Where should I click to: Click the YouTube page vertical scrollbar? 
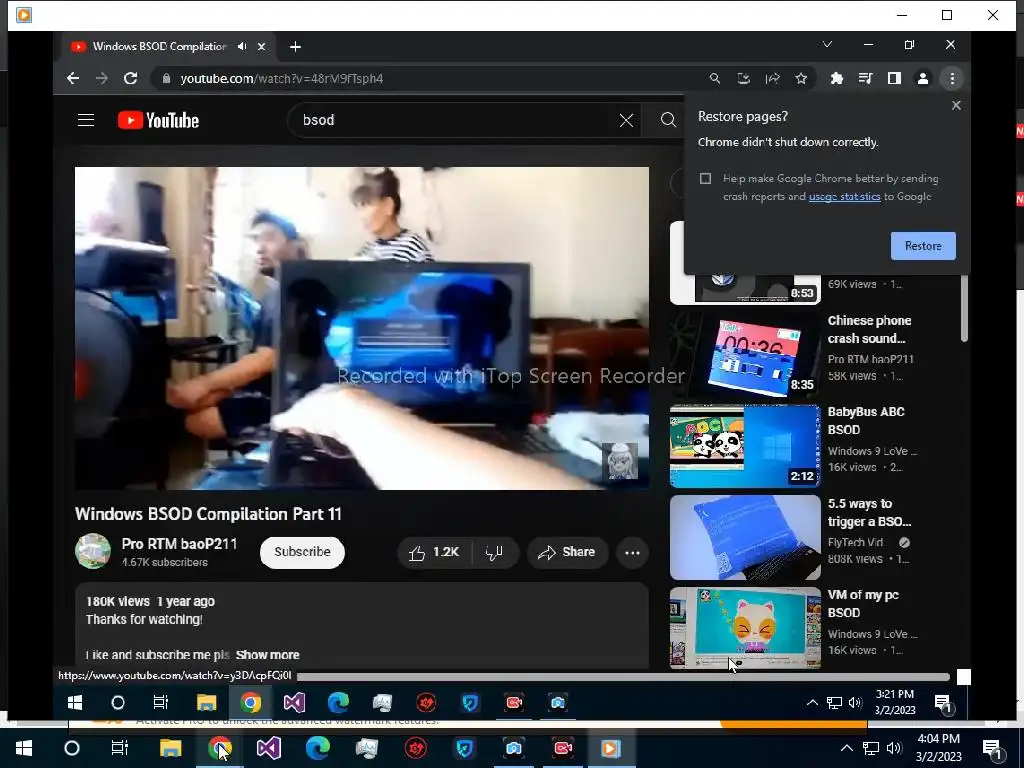coord(964,307)
